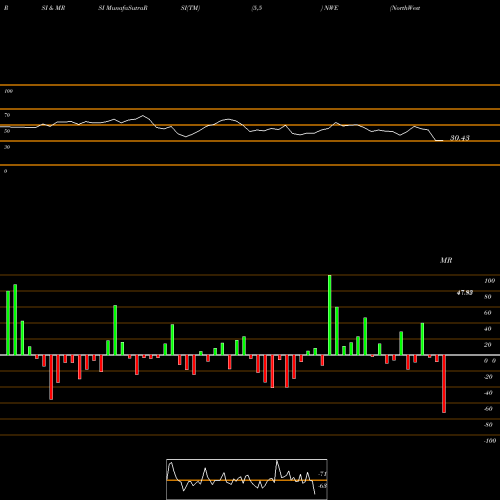This screenshot has width=500, height=500.
Task: Click the RSI axis label 100
Action: [x=8, y=91]
